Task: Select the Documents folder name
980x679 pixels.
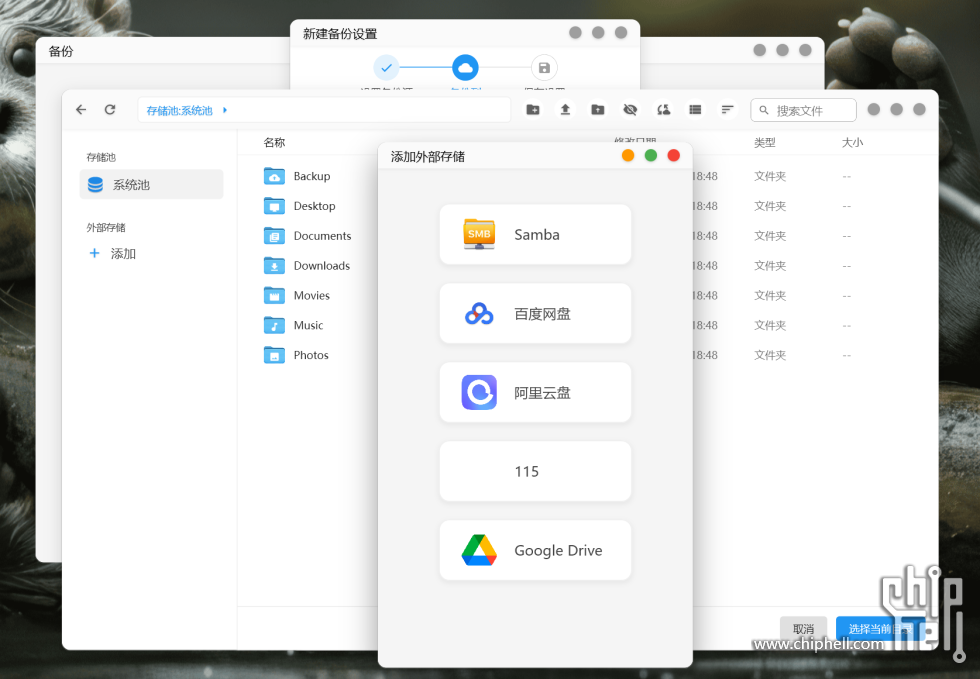Action: click(322, 236)
